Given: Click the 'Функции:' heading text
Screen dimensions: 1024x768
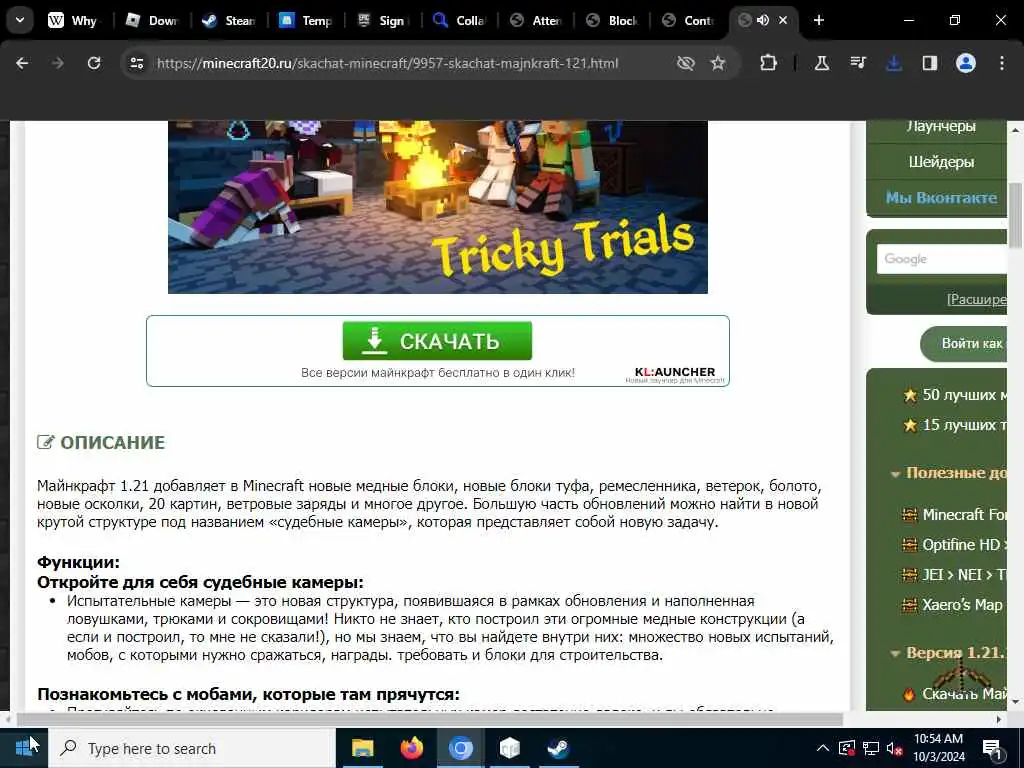Looking at the screenshot, I should [78, 562].
